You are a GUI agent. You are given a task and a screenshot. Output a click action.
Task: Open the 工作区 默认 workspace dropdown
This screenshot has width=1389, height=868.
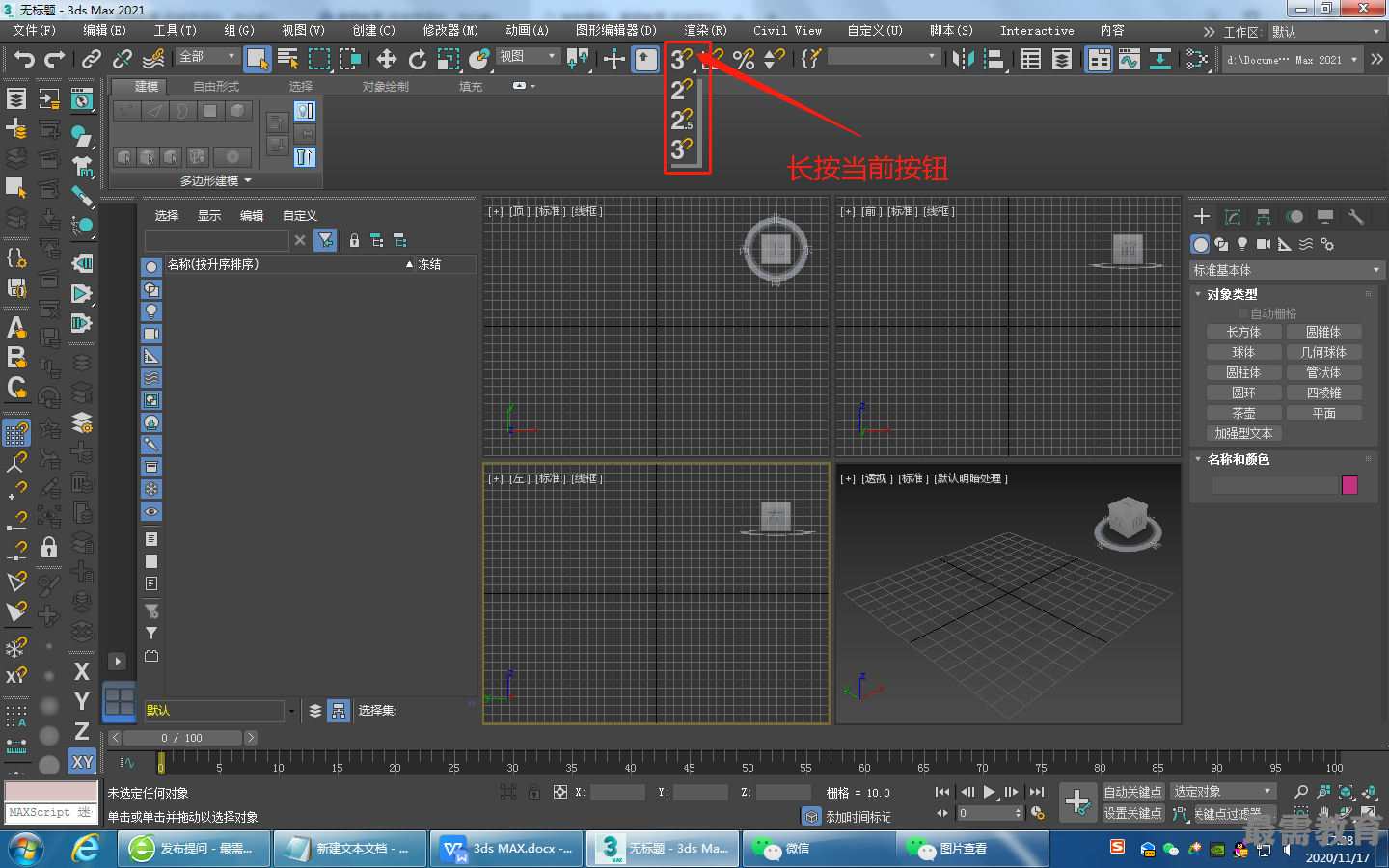(1325, 32)
